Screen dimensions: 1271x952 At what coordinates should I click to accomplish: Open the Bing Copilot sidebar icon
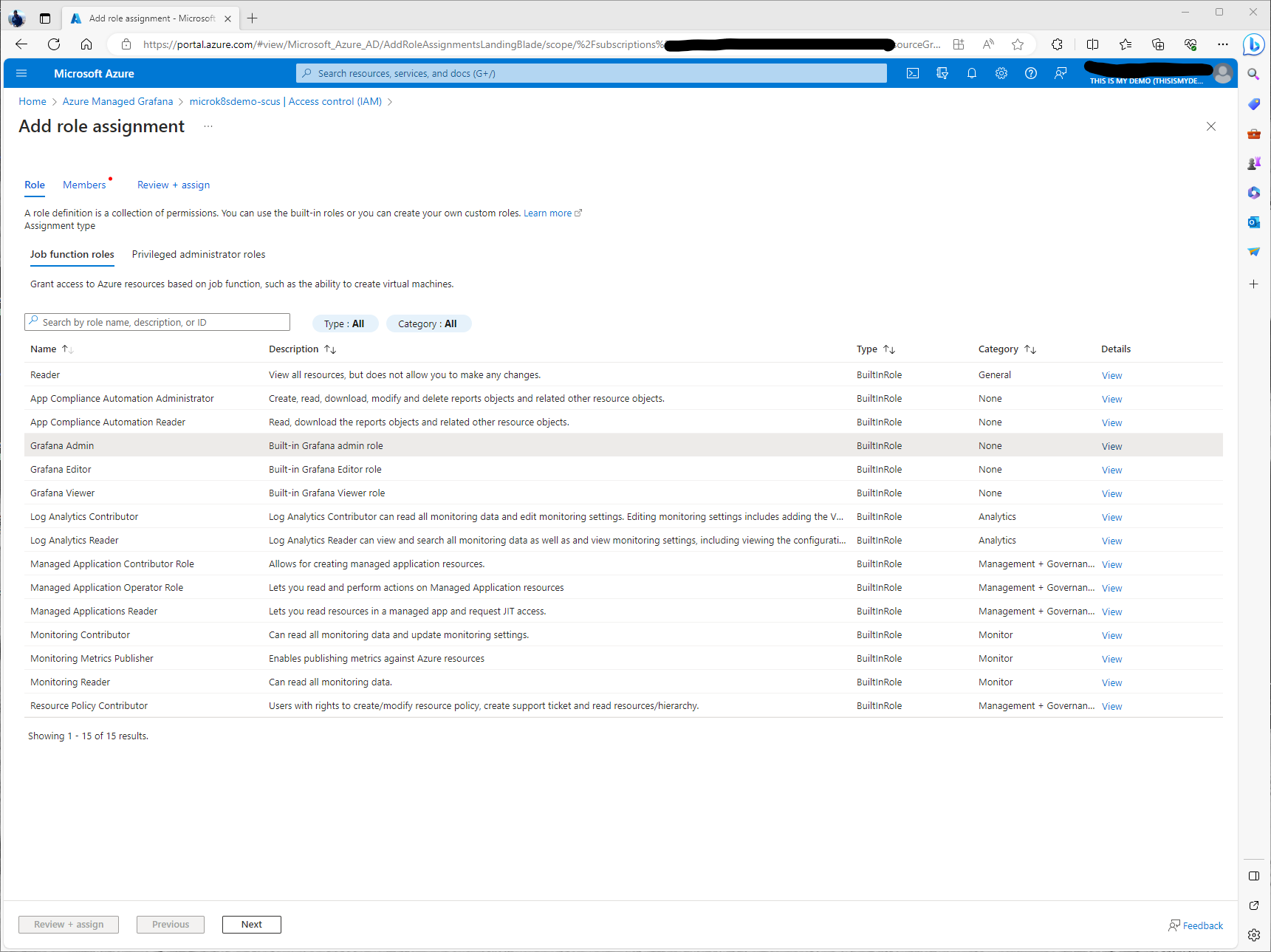(x=1253, y=45)
